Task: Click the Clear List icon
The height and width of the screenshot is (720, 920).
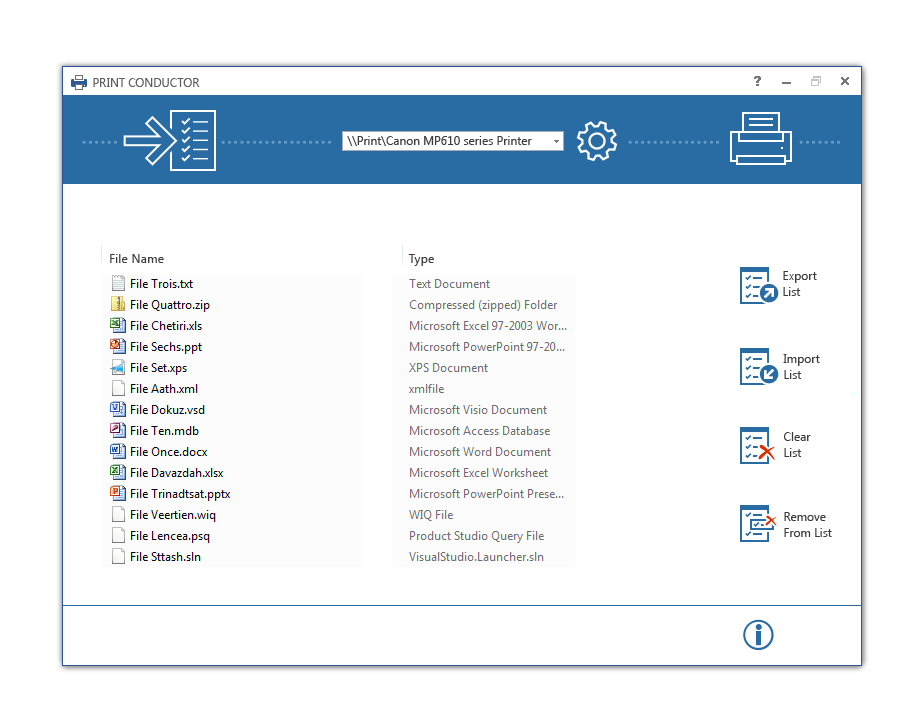Action: click(757, 445)
